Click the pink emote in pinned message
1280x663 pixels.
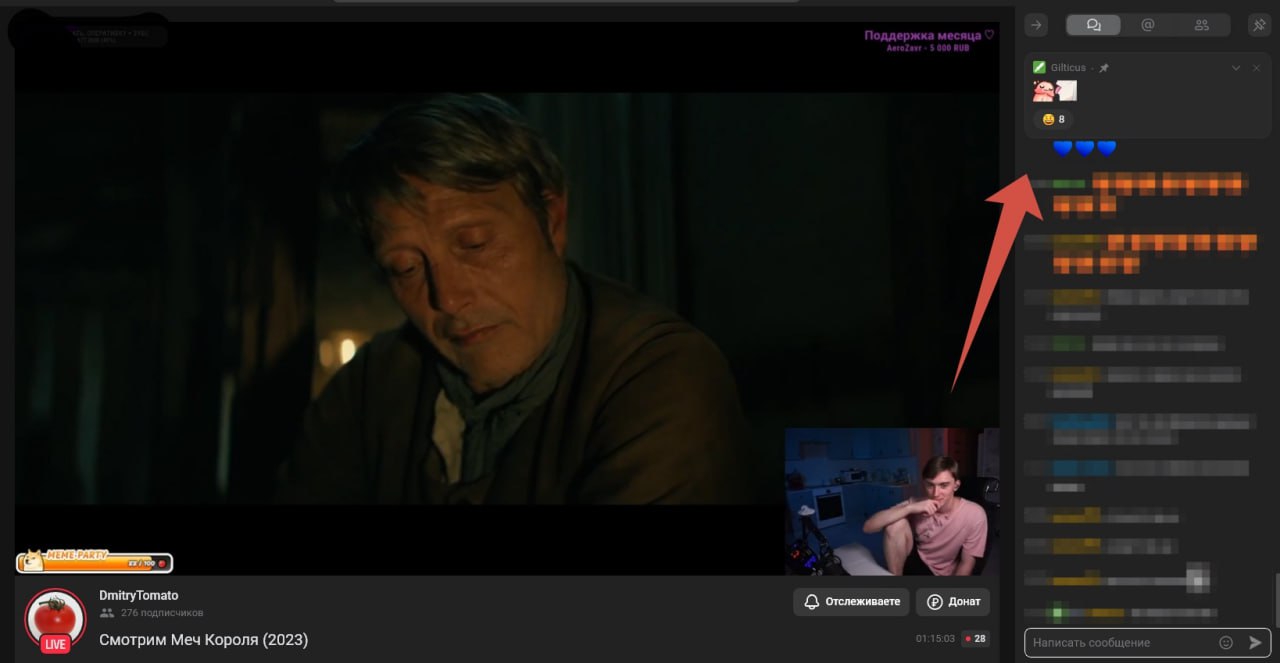(x=1043, y=91)
